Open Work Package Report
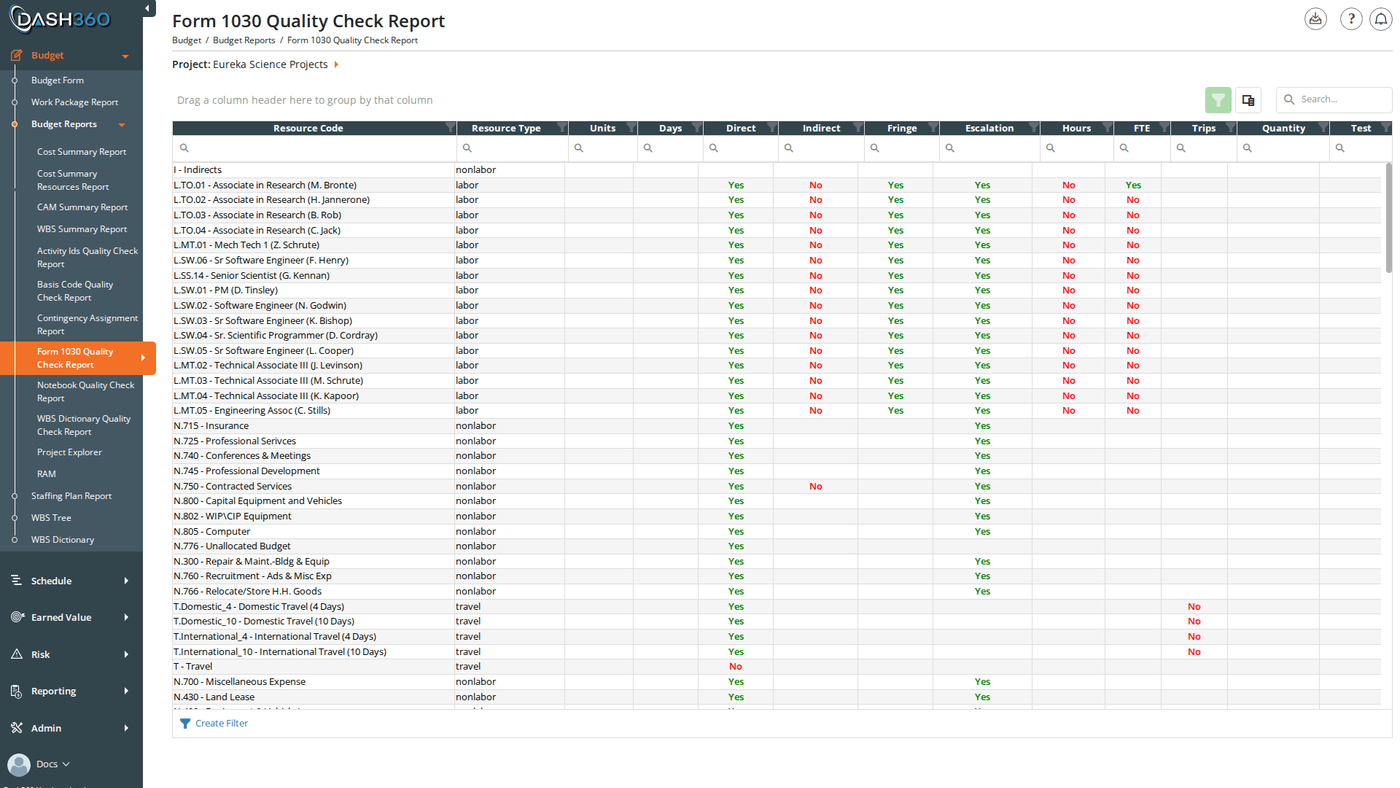 [x=74, y=102]
